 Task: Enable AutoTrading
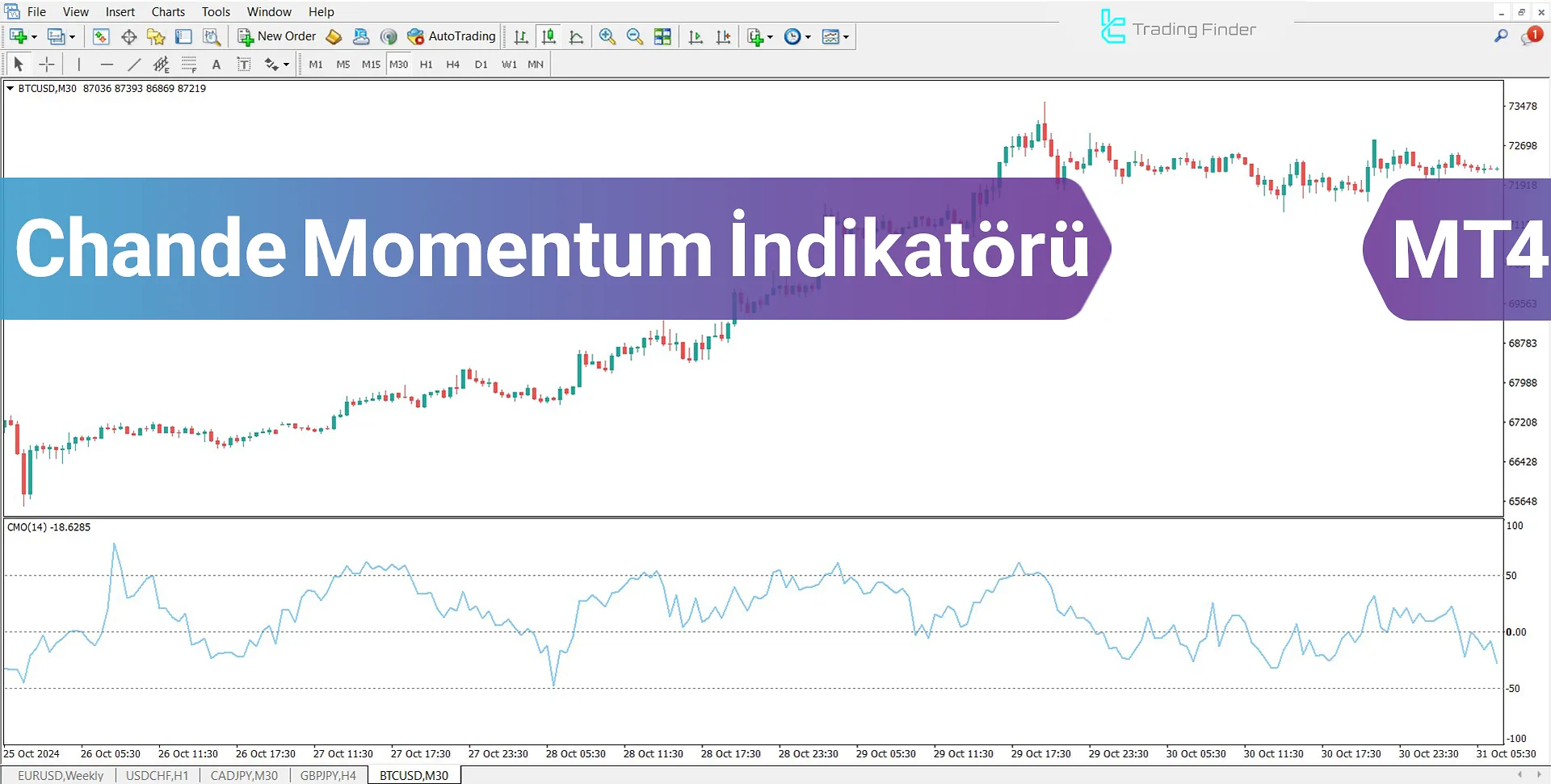tap(452, 36)
